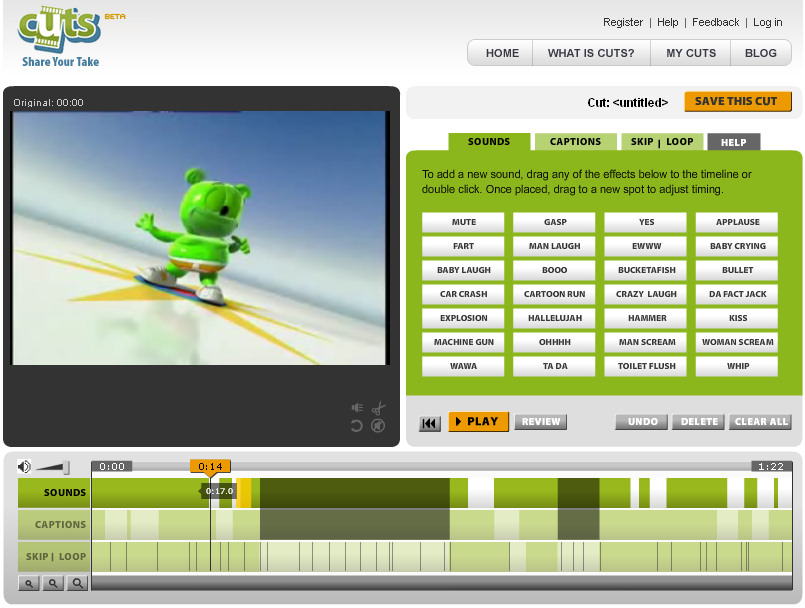Select the Explosion sound effect
805x608 pixels.
463,318
